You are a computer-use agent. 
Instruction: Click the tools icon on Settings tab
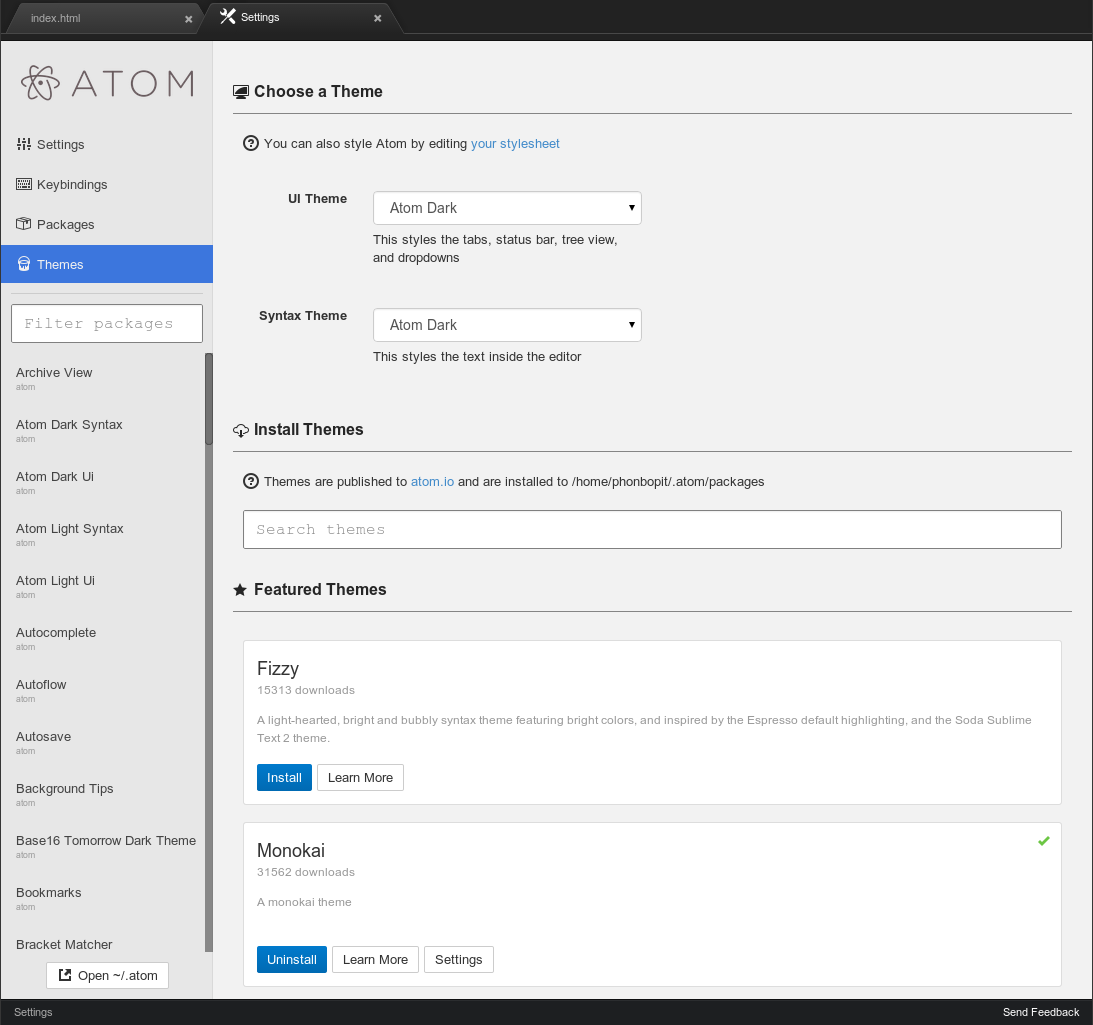[x=227, y=17]
